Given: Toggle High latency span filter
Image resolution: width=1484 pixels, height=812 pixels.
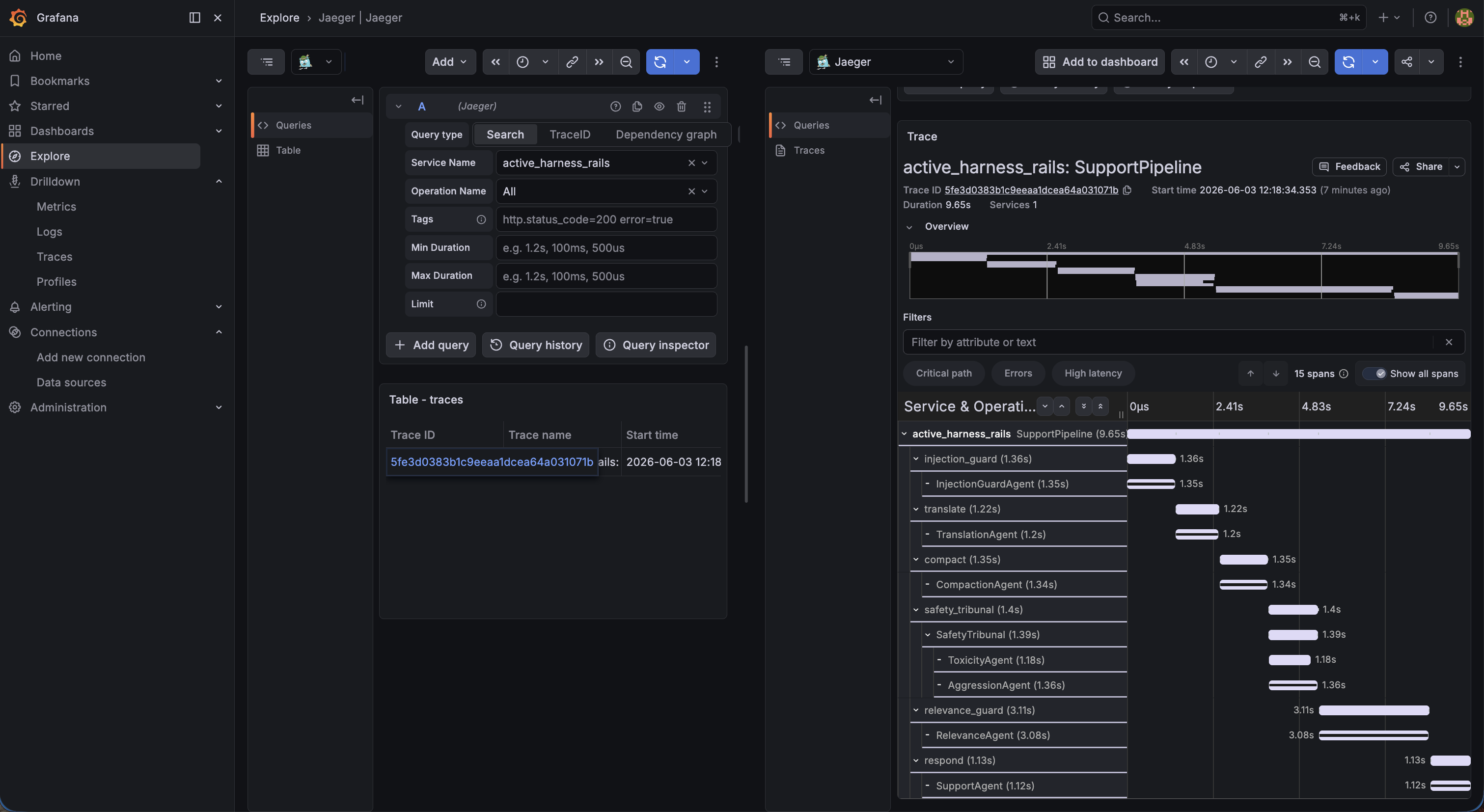Looking at the screenshot, I should click(x=1093, y=373).
